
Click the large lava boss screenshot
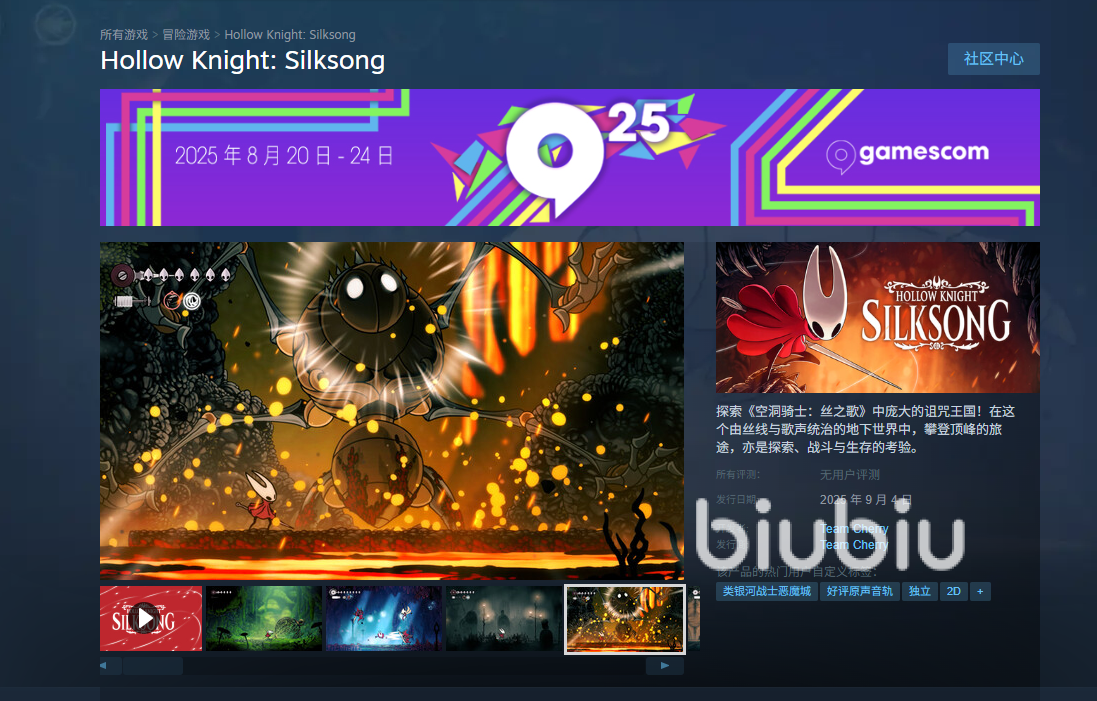point(392,411)
